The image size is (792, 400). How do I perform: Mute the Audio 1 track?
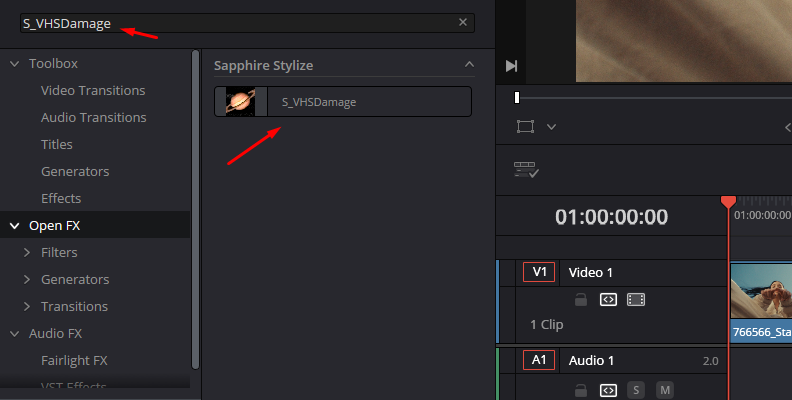click(x=665, y=390)
